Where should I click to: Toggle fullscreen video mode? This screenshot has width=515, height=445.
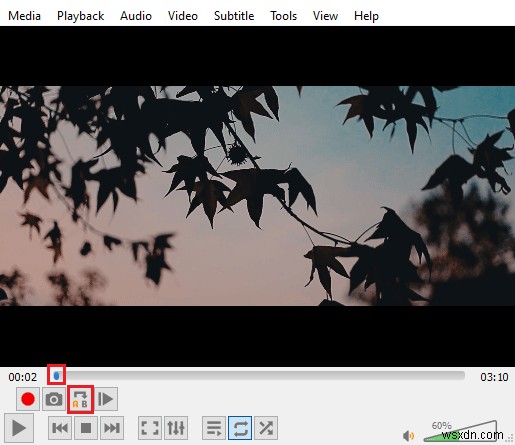point(150,428)
